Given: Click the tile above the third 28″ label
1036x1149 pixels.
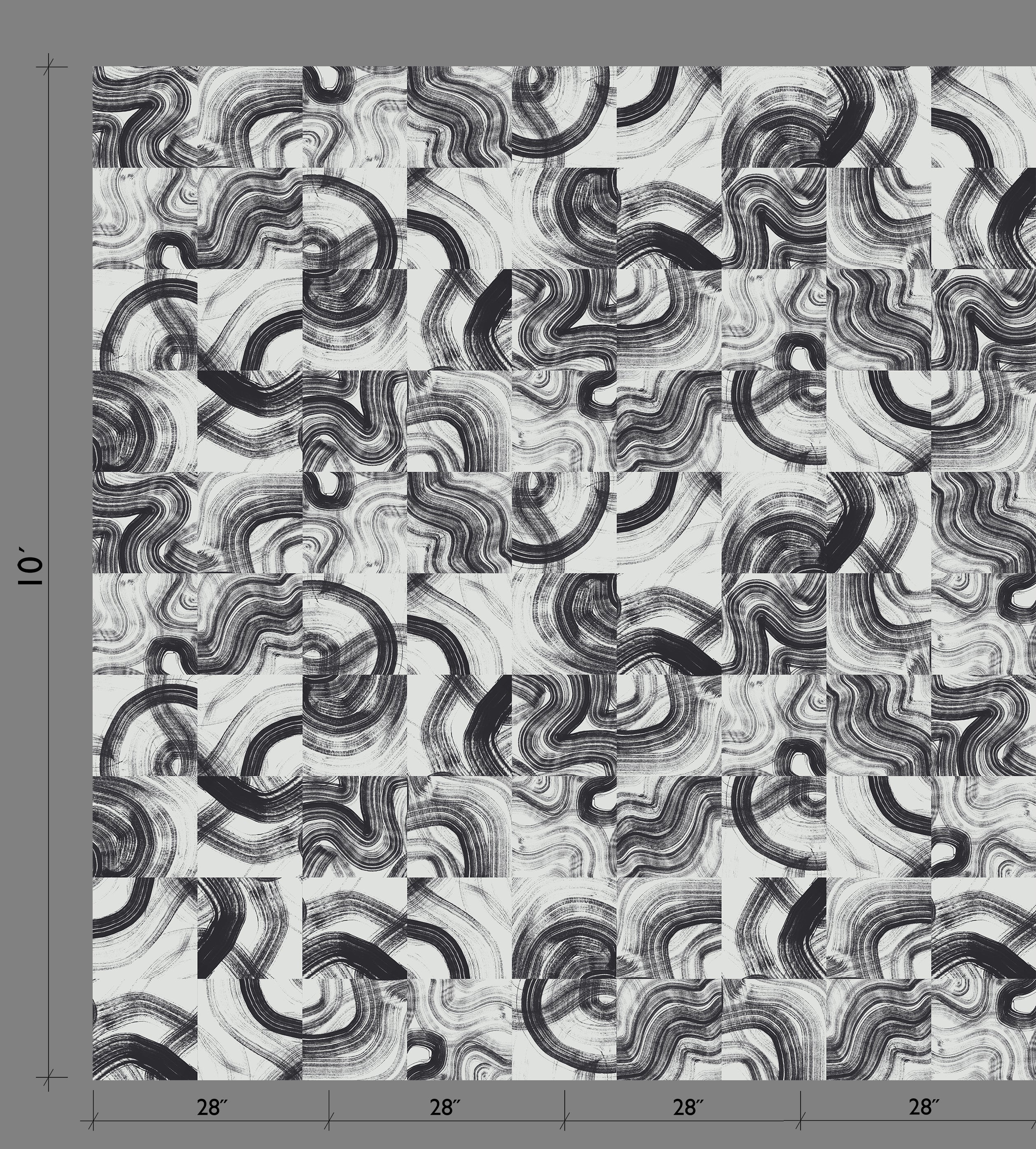Looking at the screenshot, I should point(669,1029).
